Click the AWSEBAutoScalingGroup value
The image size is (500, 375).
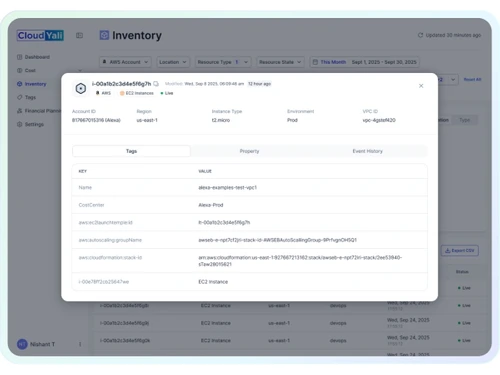click(x=277, y=240)
